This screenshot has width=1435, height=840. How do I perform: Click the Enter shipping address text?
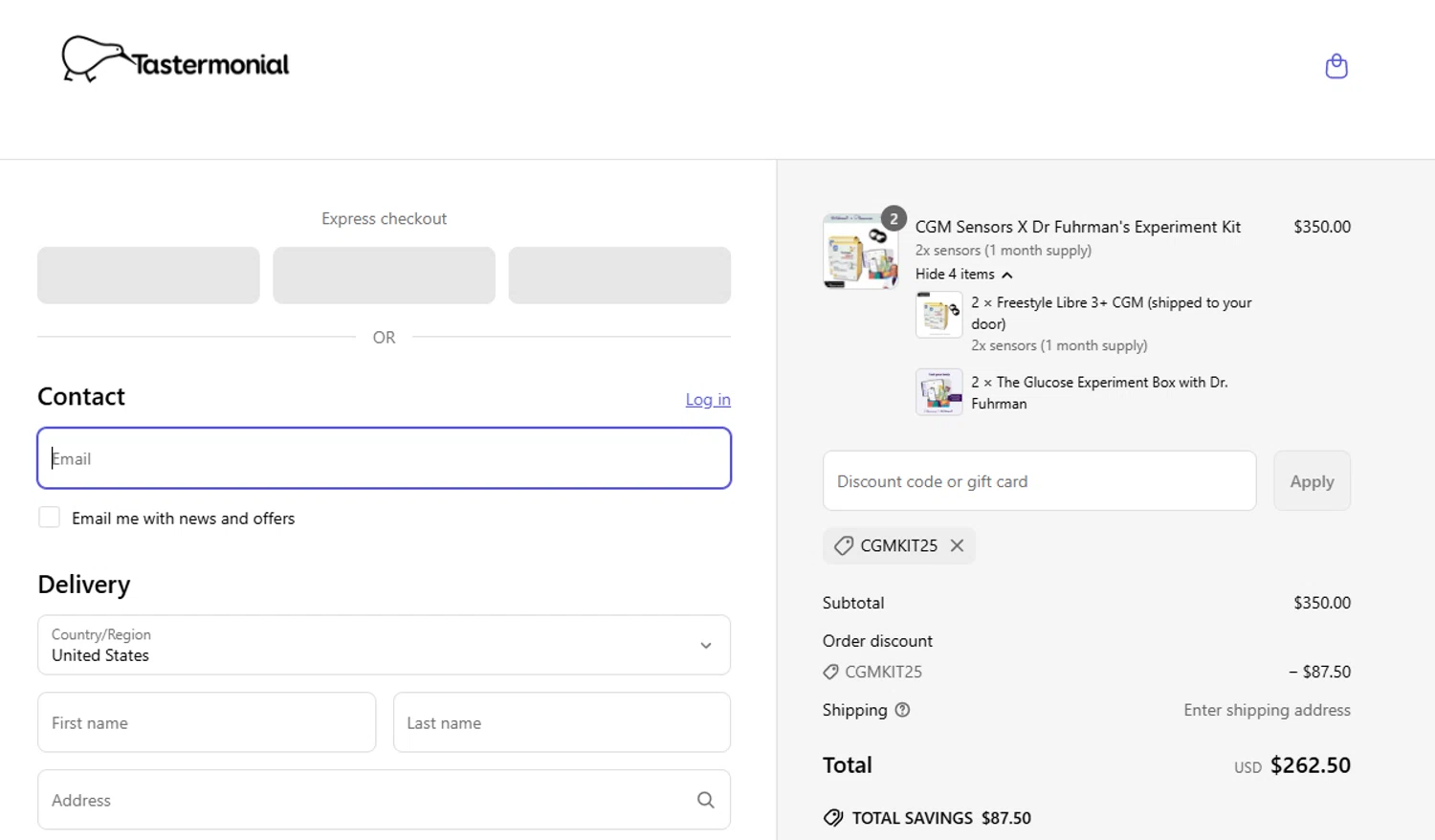point(1267,710)
